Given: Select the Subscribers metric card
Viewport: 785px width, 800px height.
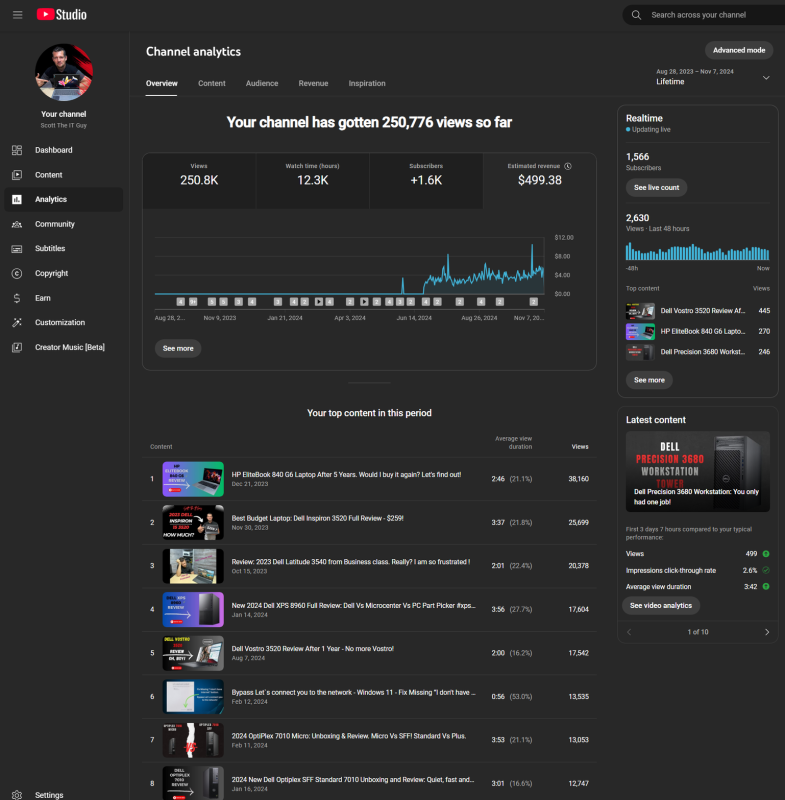Looking at the screenshot, I should coord(426,181).
